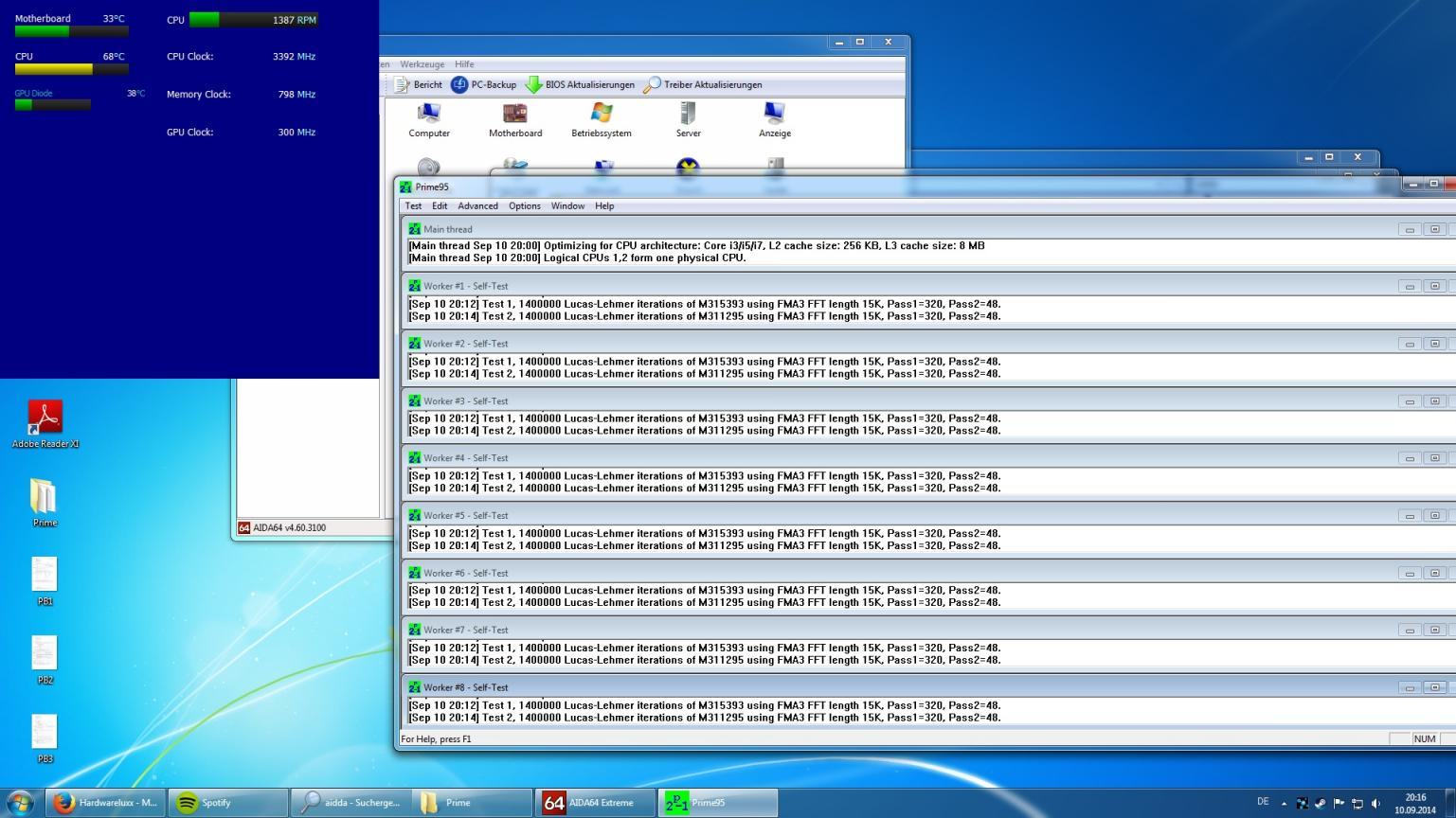The height and width of the screenshot is (818, 1456).
Task: Select the Adobe Reader XI desktop shortcut
Action: [45, 424]
